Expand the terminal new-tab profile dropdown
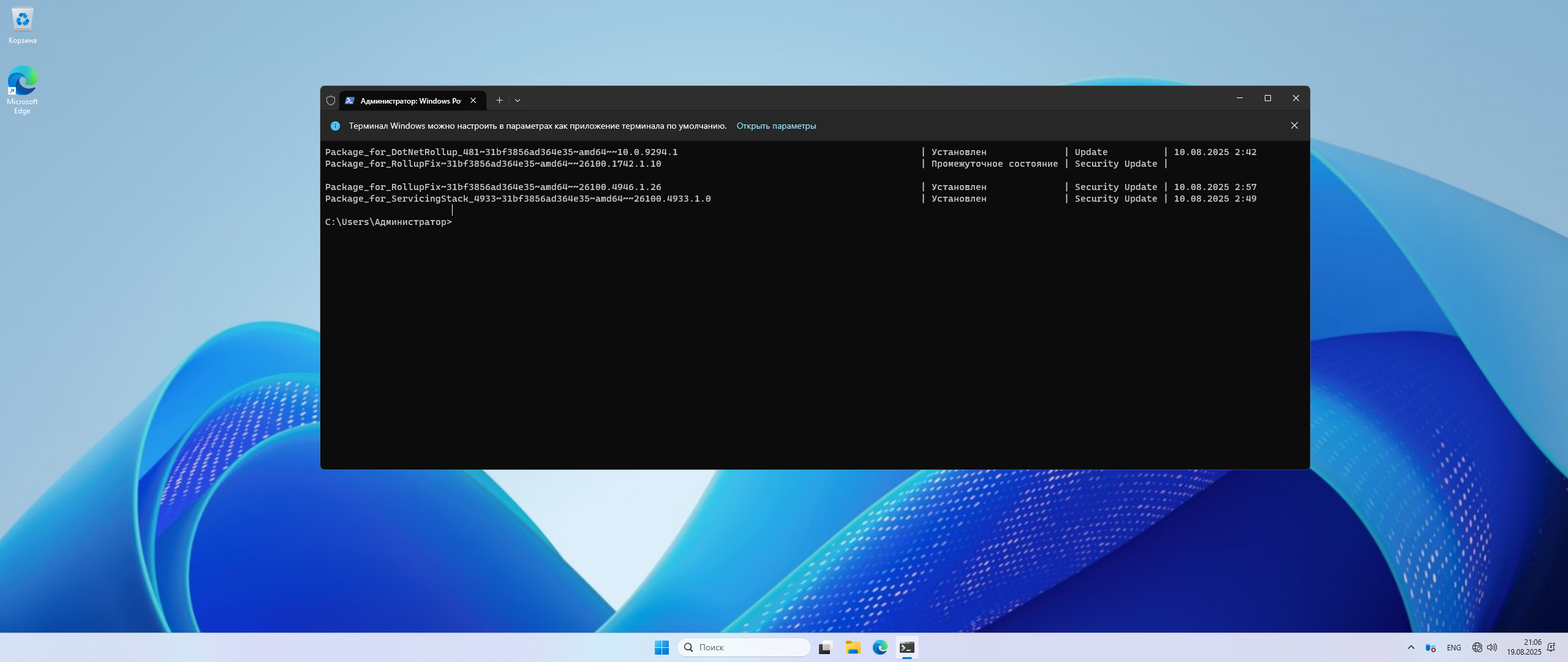The image size is (1568, 662). pyautogui.click(x=518, y=101)
